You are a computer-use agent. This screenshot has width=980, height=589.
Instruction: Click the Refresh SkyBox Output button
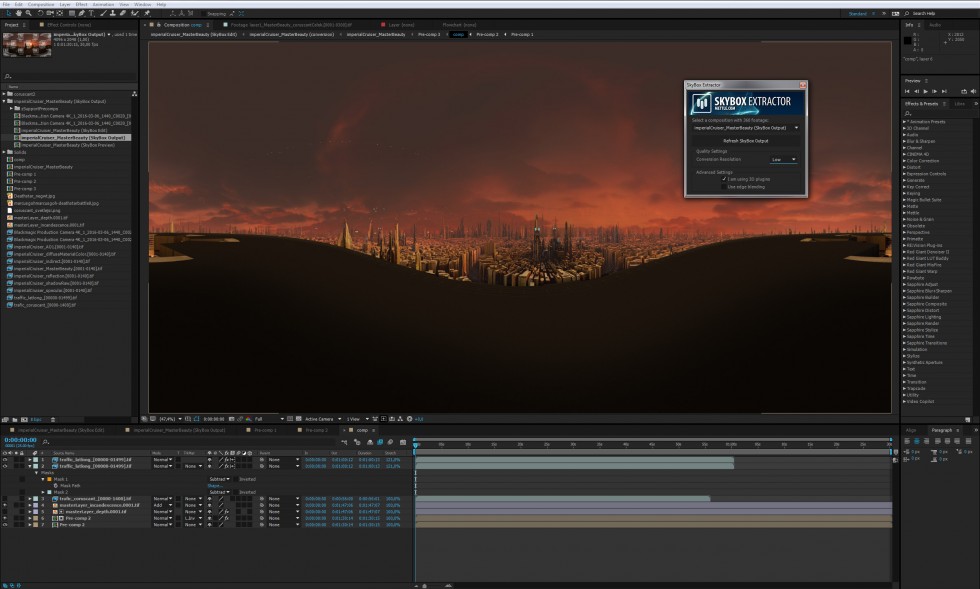click(746, 141)
